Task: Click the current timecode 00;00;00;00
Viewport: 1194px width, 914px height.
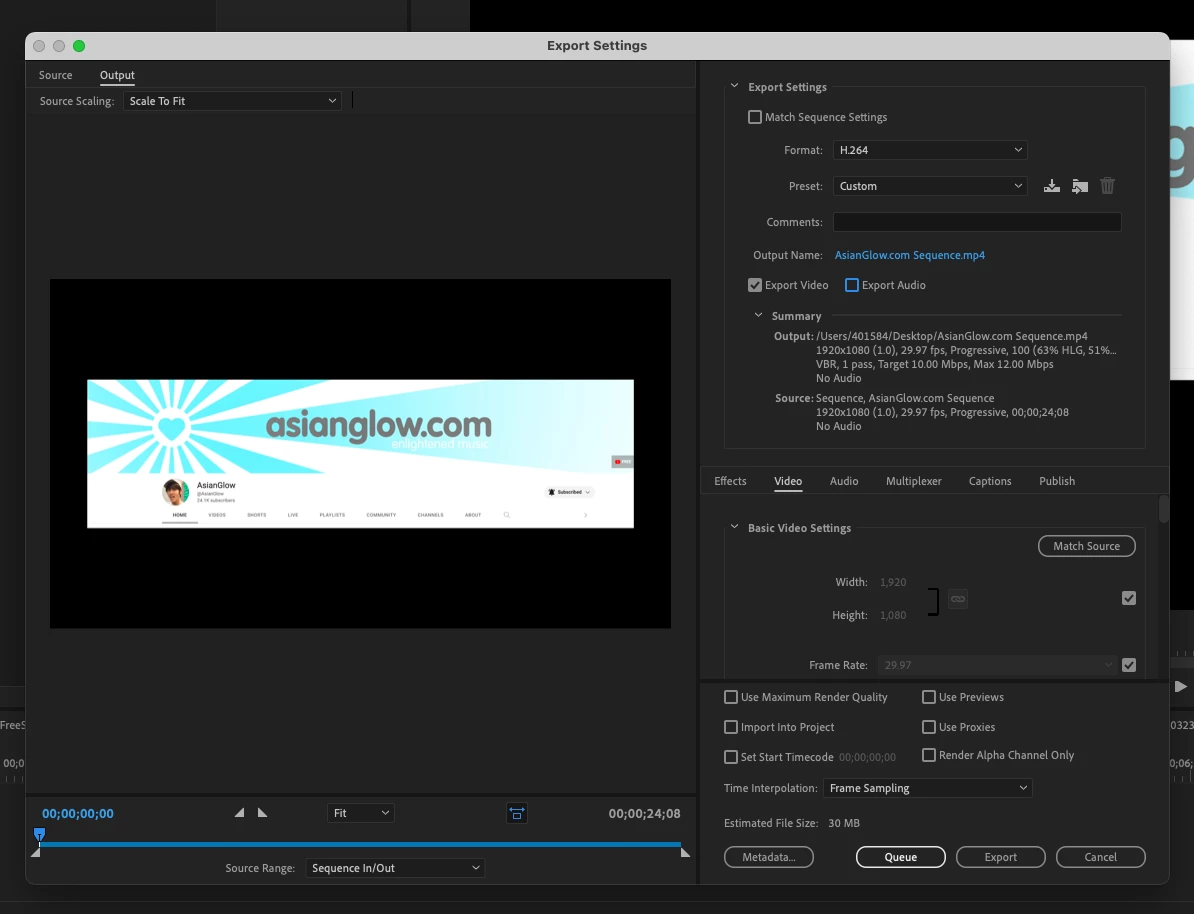Action: point(78,813)
